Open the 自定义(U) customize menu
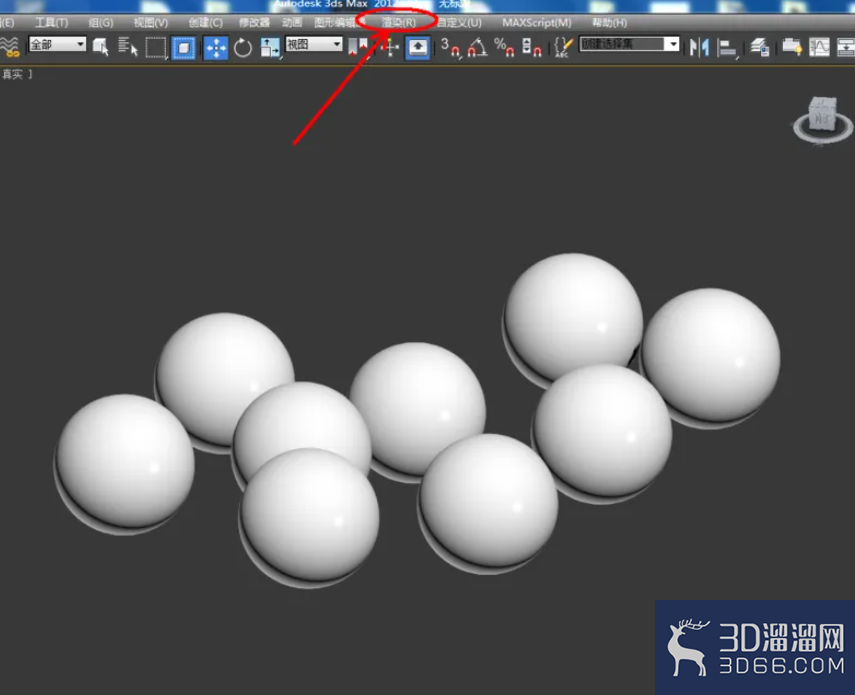 (459, 22)
